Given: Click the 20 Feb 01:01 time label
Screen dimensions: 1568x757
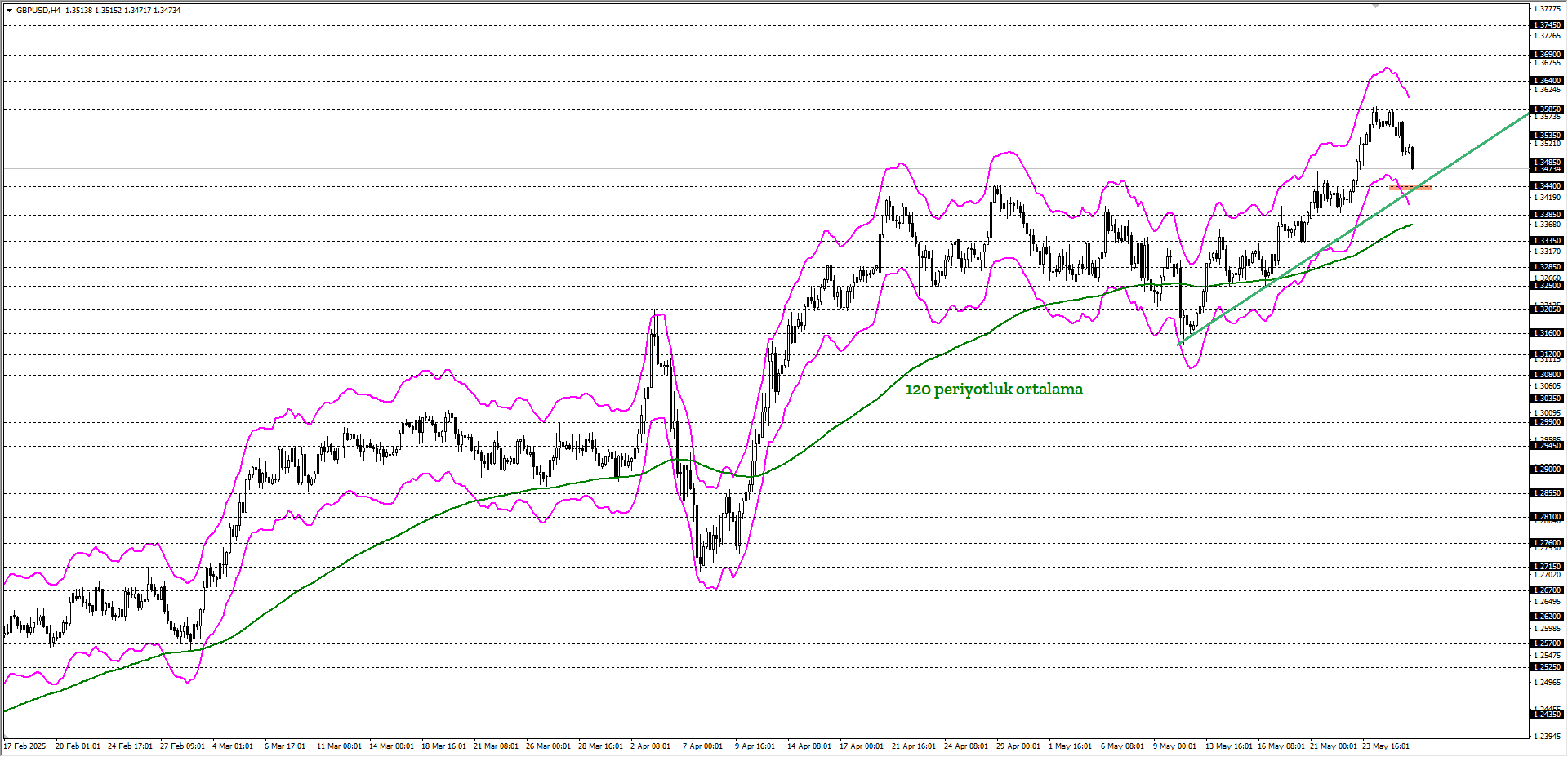Looking at the screenshot, I should pyautogui.click(x=78, y=746).
